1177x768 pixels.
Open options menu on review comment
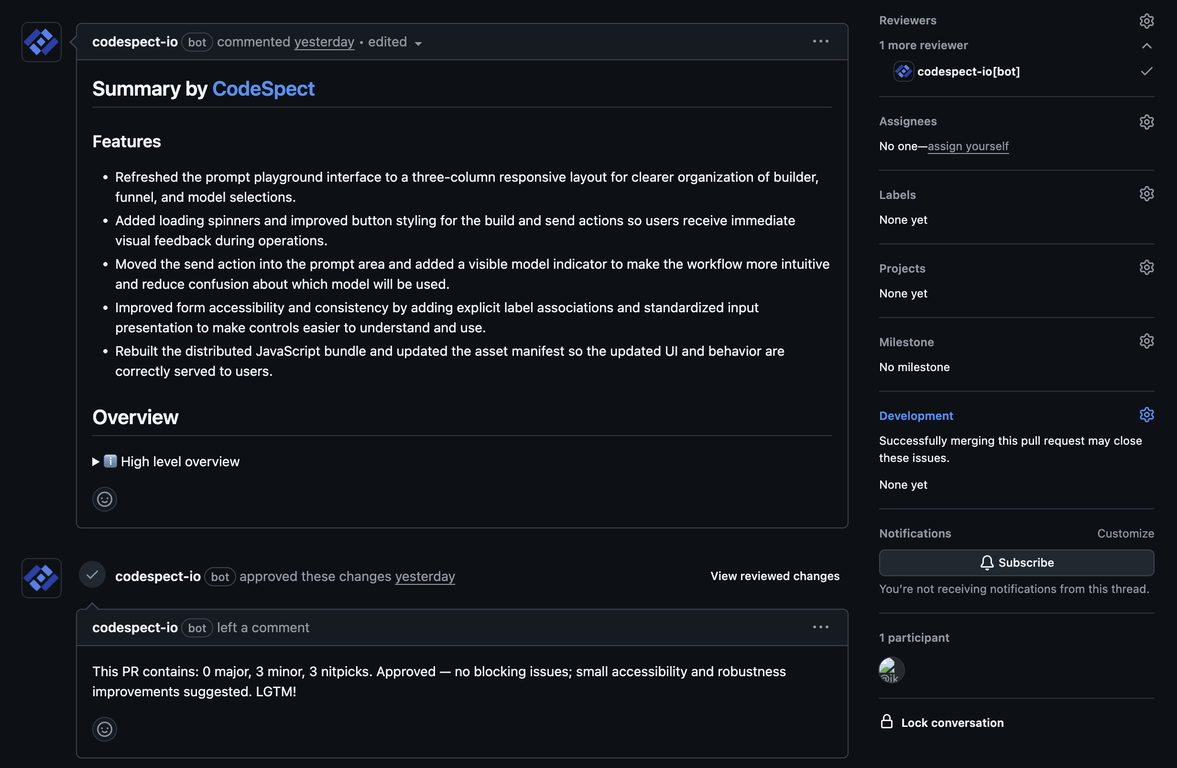point(820,627)
